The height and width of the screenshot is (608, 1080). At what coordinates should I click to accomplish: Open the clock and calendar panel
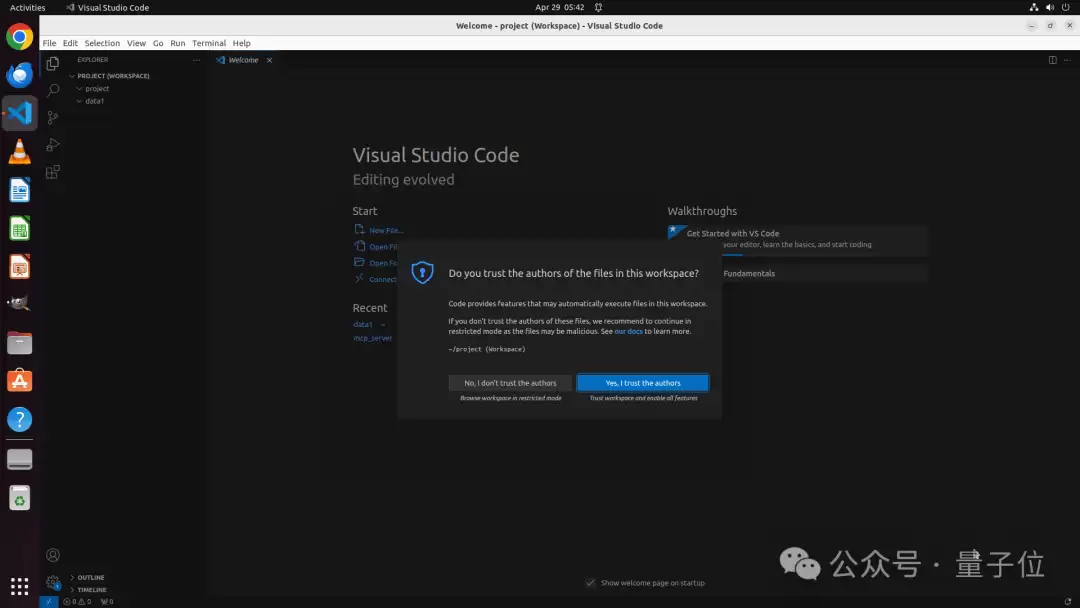(559, 8)
